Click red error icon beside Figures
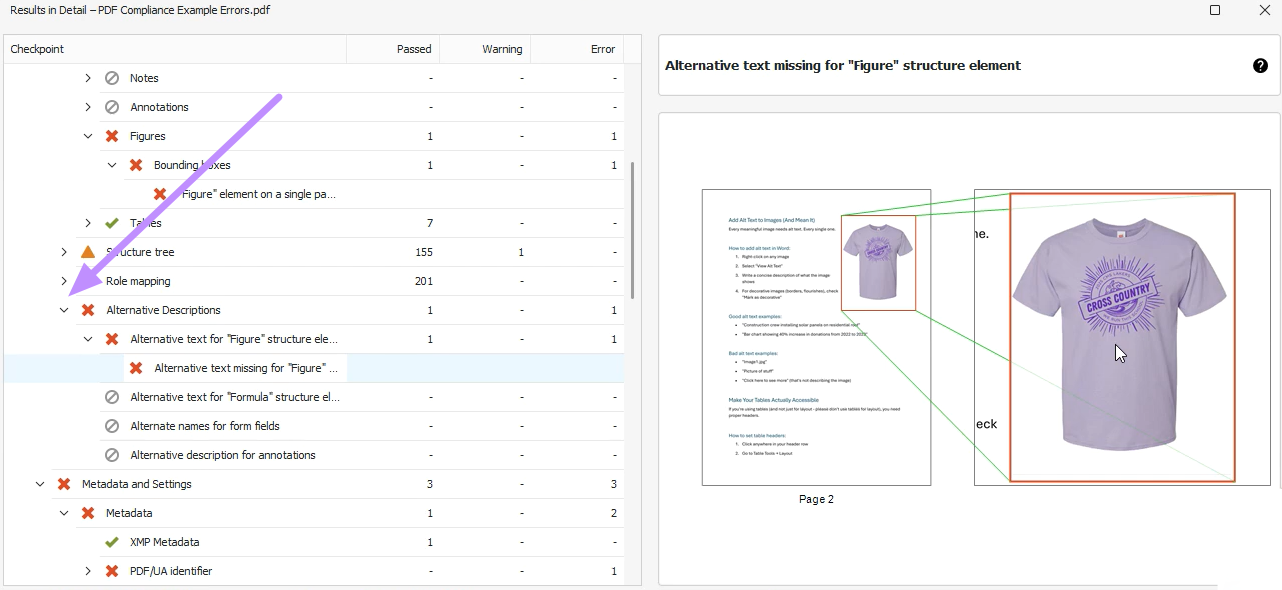1282x590 pixels. point(112,136)
